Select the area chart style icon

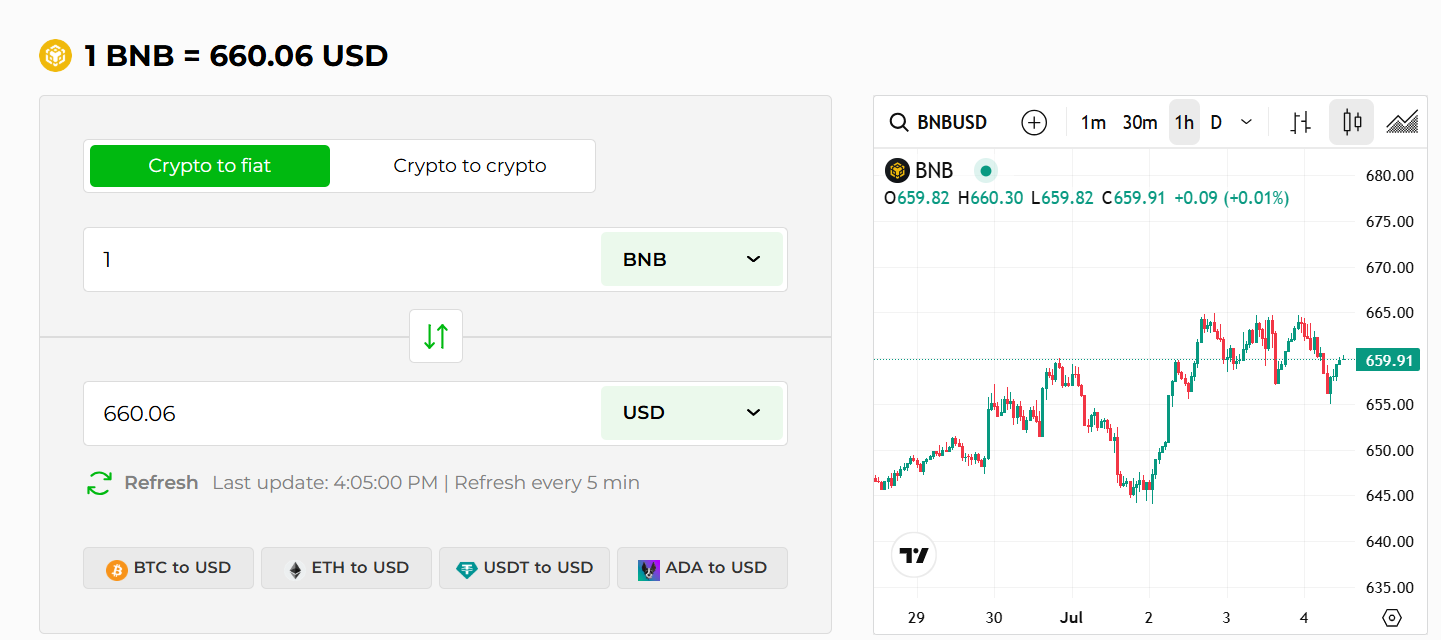tap(1402, 122)
